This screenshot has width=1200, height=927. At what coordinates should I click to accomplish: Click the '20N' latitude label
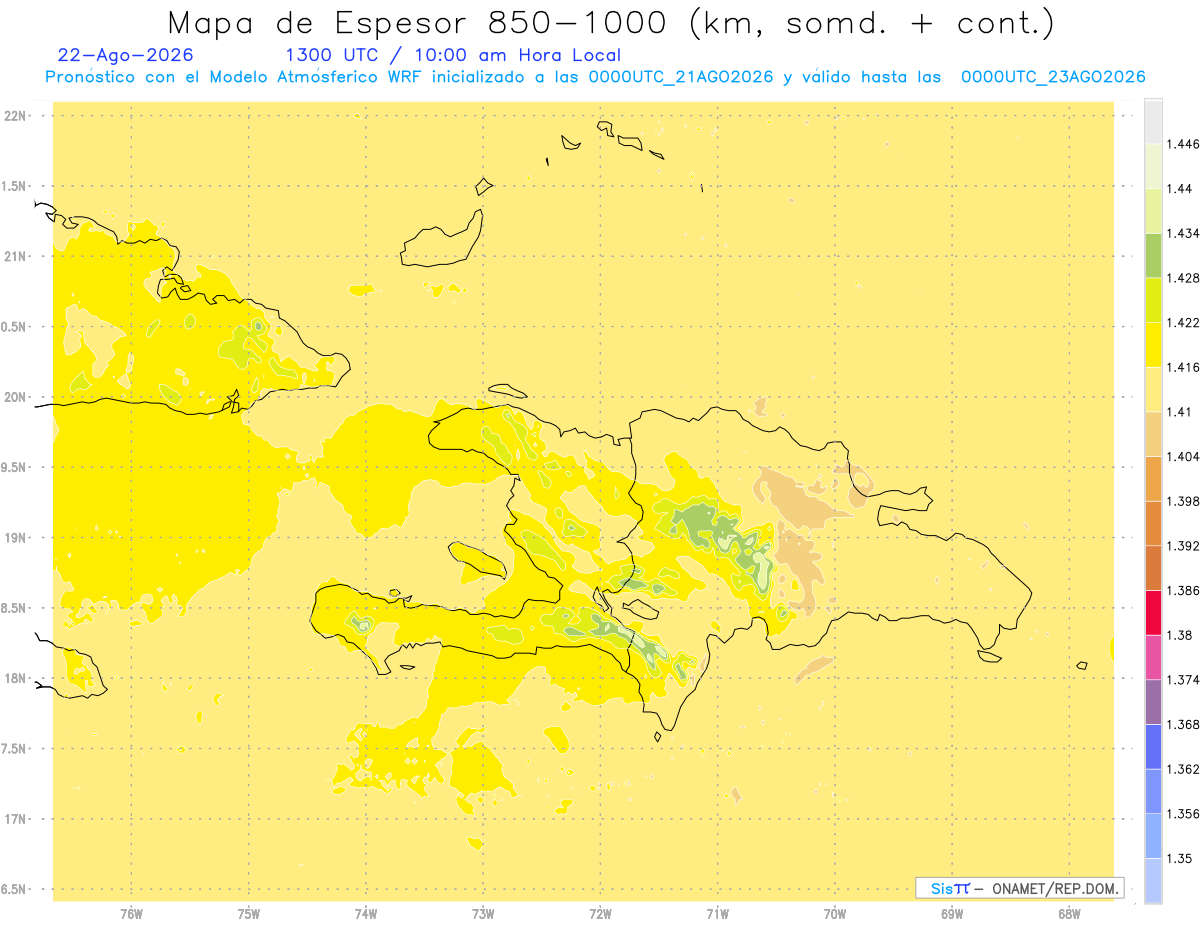(17, 397)
